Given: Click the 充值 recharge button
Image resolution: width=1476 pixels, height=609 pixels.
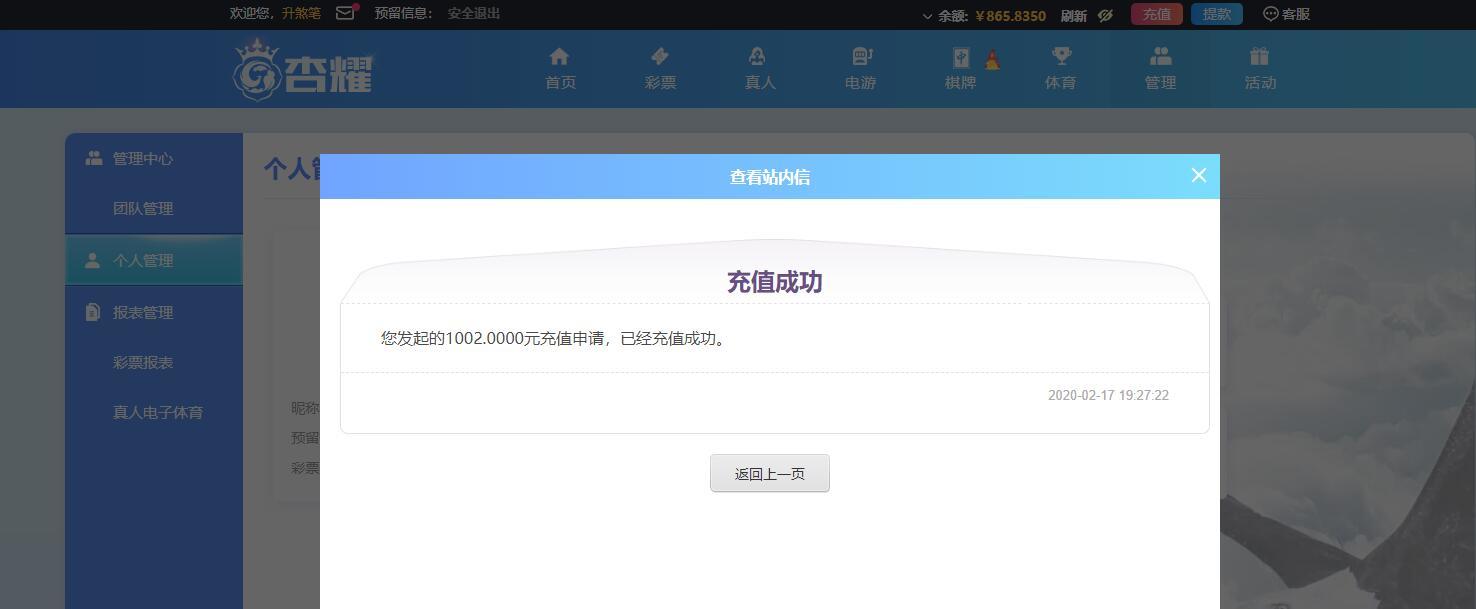Looking at the screenshot, I should click(1157, 14).
